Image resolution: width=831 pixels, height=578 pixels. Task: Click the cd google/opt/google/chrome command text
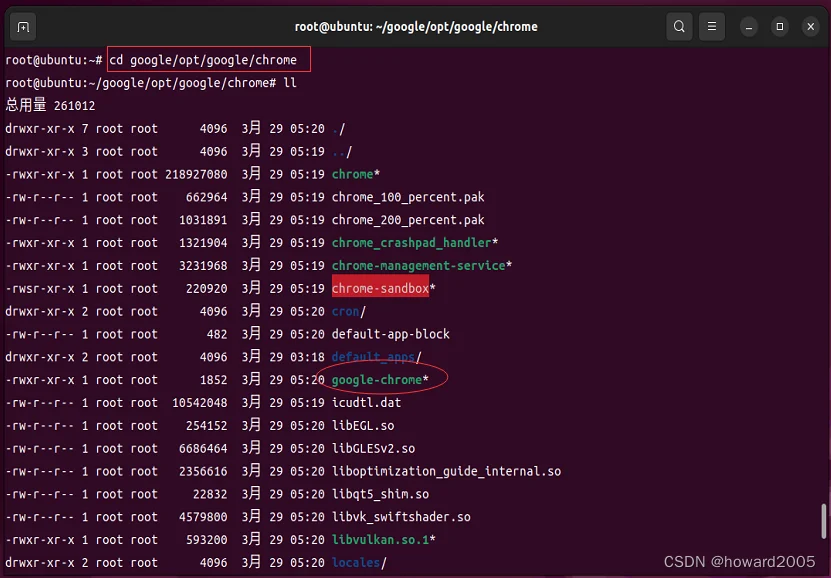click(x=203, y=60)
